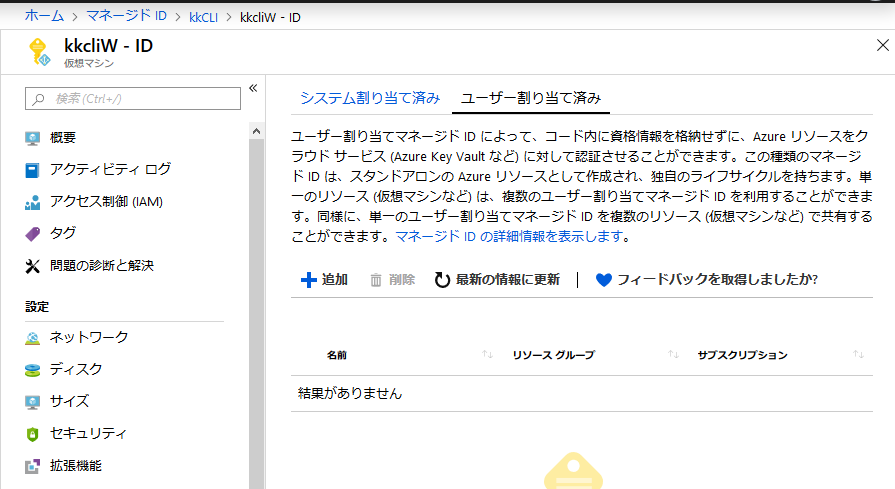The image size is (895, 489).
Task: Collapse the sidebar with double chevron
Action: (253, 88)
